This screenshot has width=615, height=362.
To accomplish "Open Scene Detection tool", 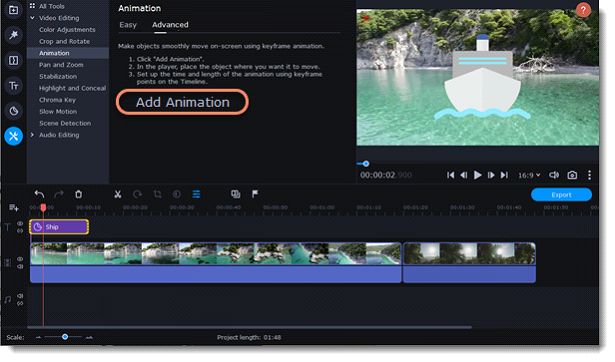I will 65,123.
